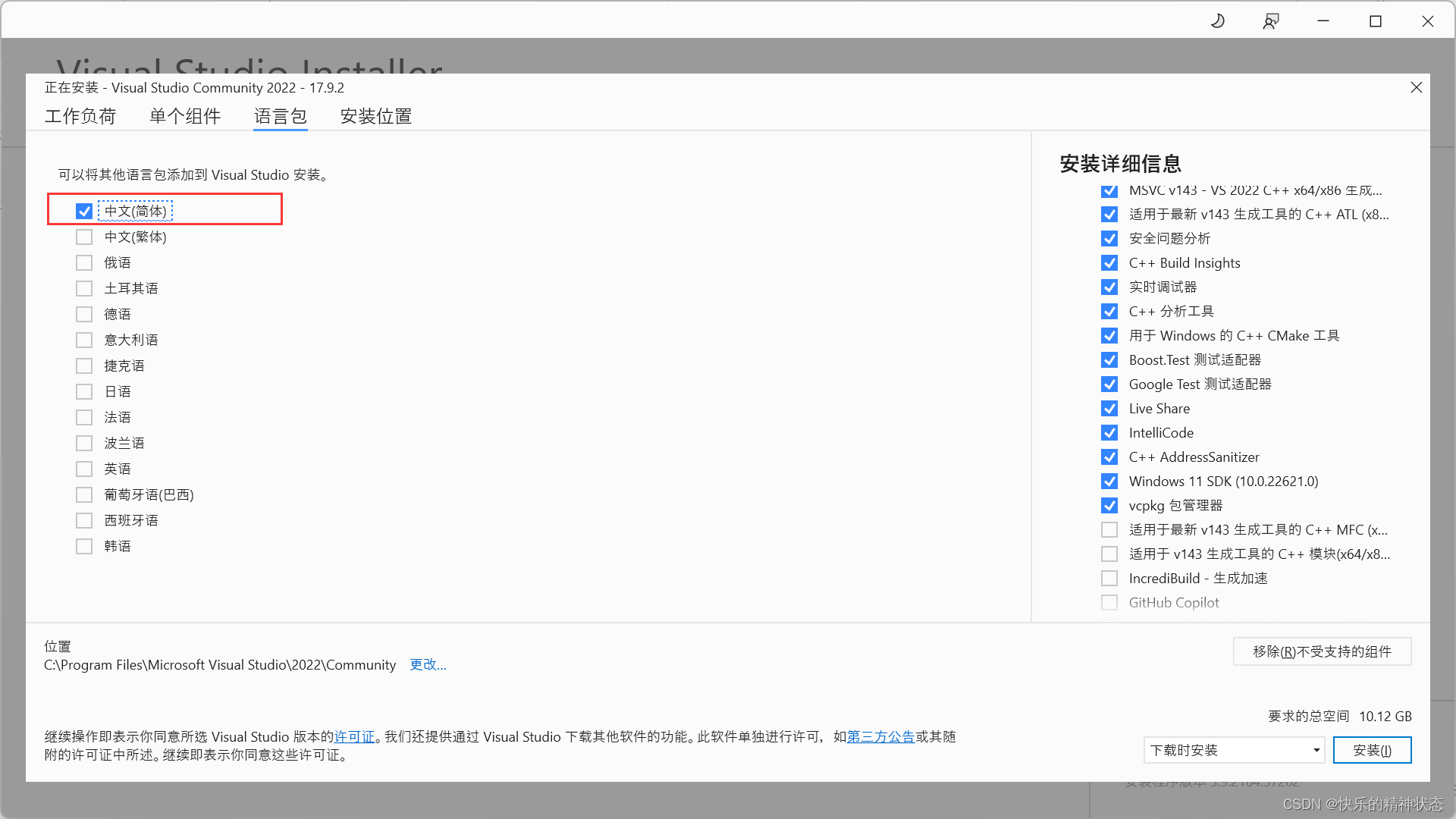Maximize the installer window

point(1376,21)
